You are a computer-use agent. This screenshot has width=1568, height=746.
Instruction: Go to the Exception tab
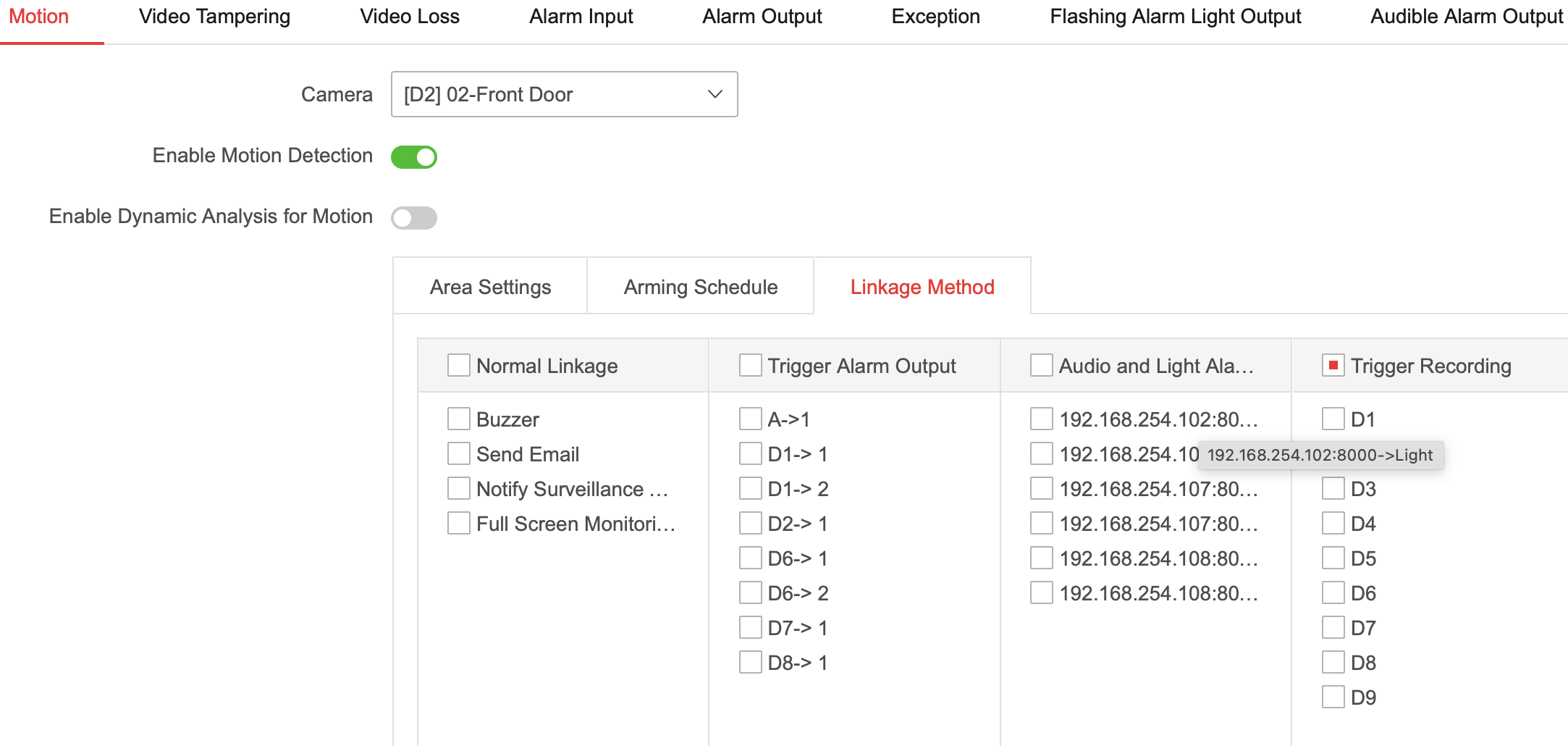tap(935, 17)
